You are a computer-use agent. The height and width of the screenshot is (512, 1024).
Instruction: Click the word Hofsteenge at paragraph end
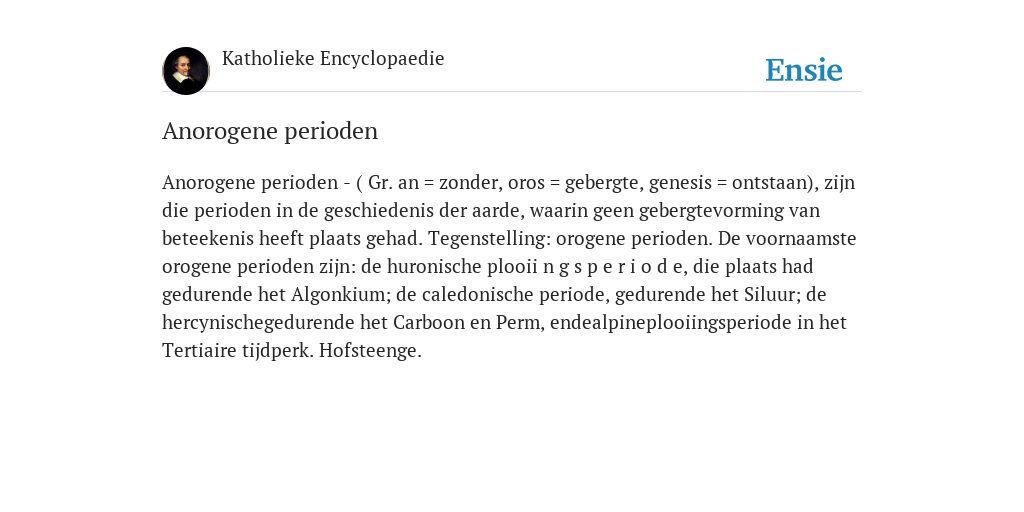370,351
